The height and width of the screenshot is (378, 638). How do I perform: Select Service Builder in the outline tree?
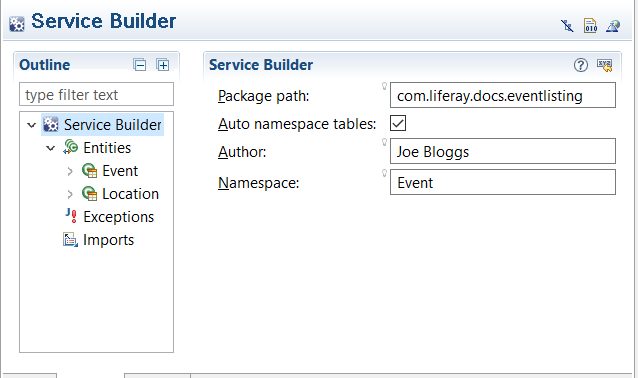[x=113, y=125]
